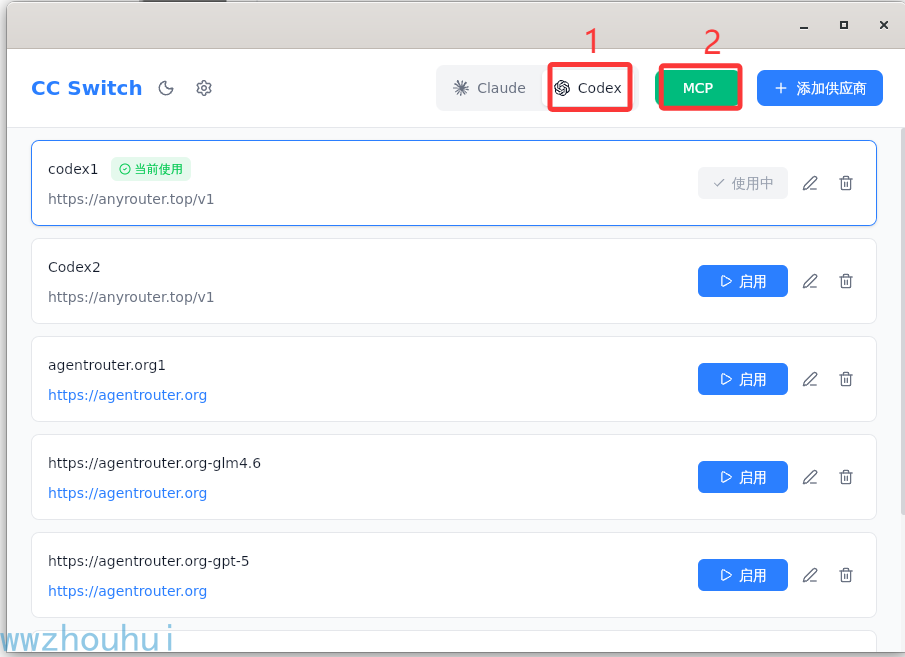This screenshot has height=657, width=905.
Task: Click the codex1 URL https://anyrouter.top/v1
Action: coord(131,199)
